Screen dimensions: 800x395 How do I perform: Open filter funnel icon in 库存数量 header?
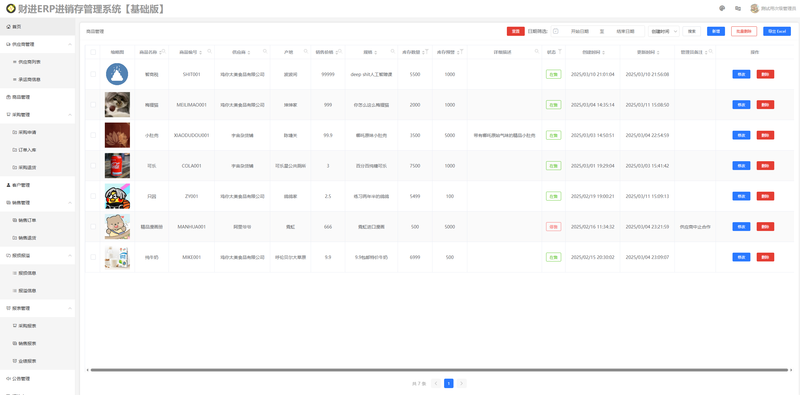(427, 52)
